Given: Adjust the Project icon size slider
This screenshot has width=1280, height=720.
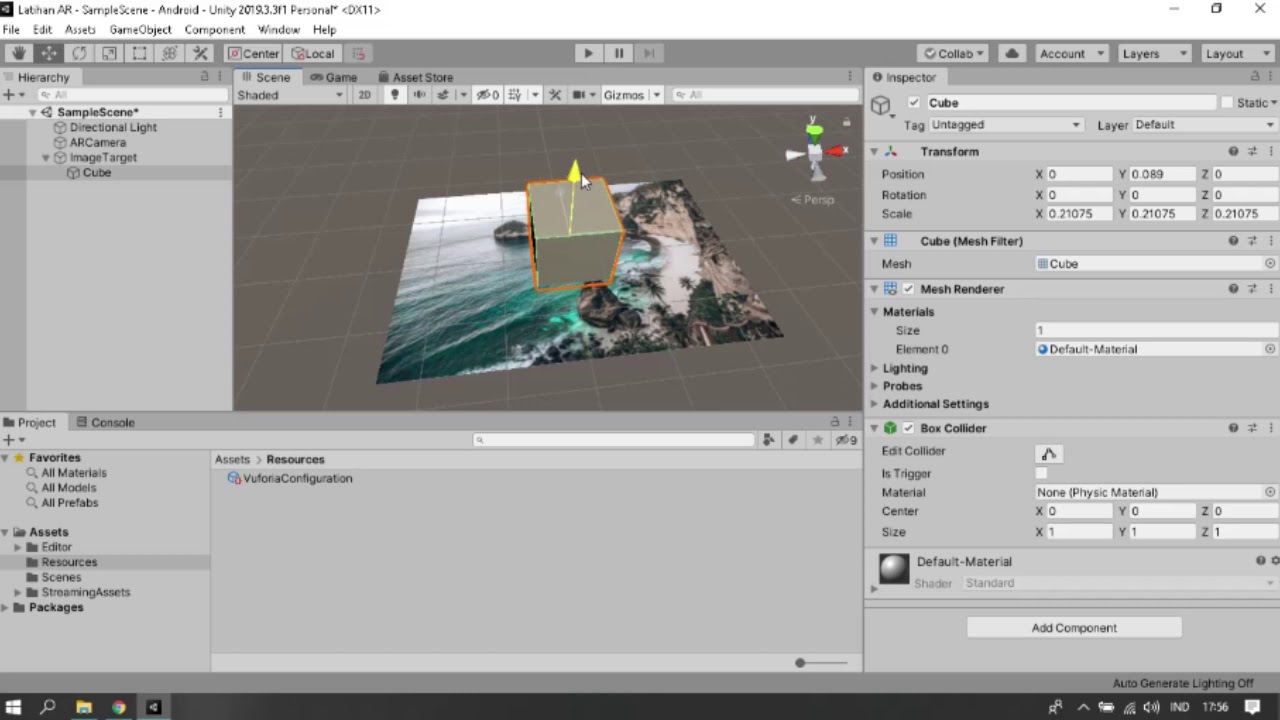Looking at the screenshot, I should (800, 663).
